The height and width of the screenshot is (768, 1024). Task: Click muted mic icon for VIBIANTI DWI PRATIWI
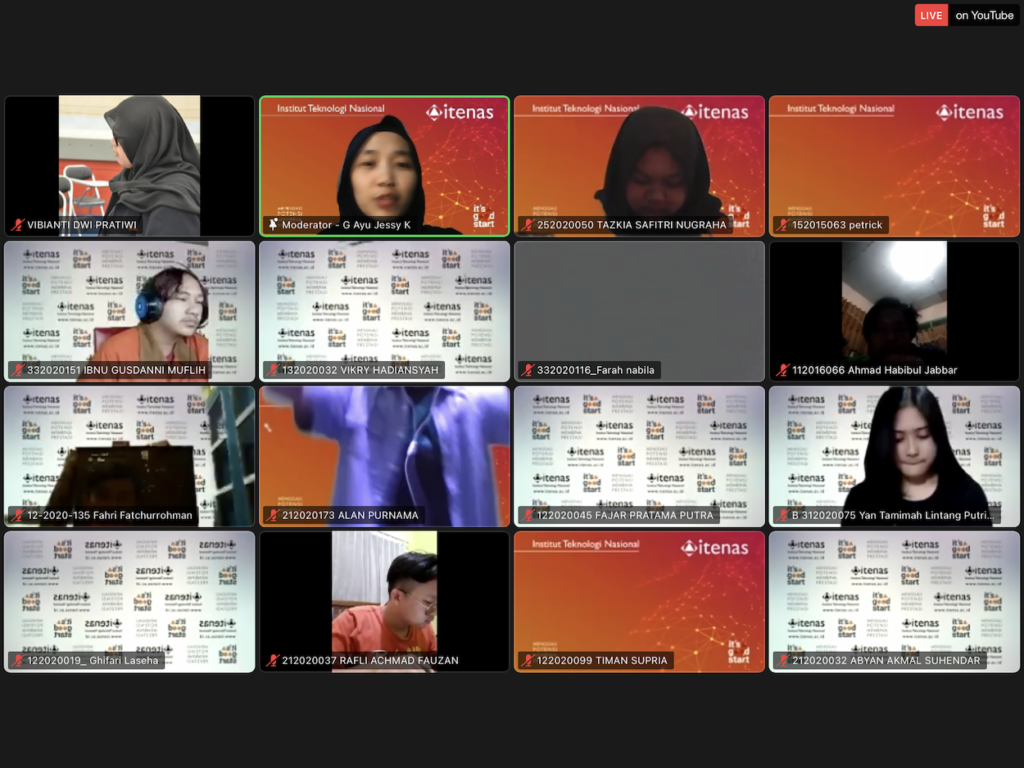pos(17,225)
